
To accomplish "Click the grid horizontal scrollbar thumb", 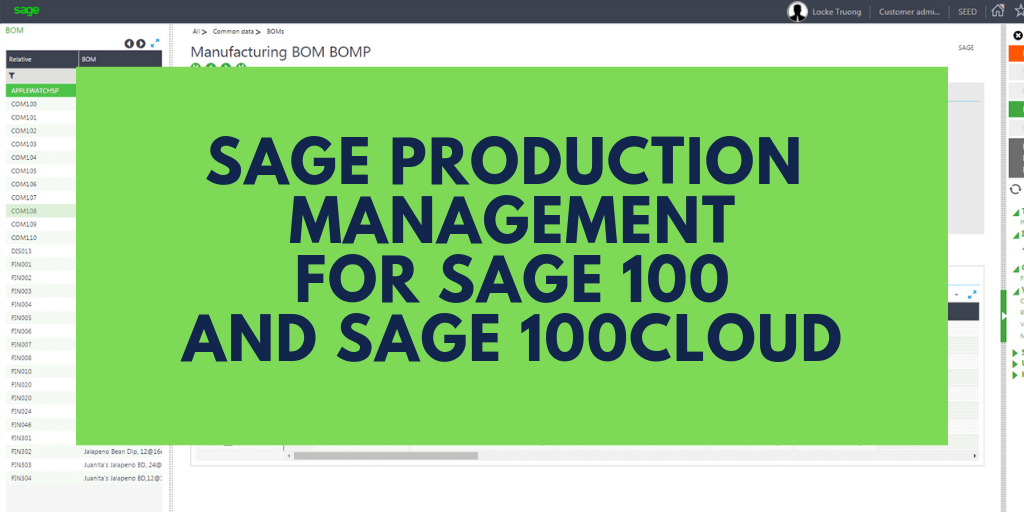I will 385,456.
